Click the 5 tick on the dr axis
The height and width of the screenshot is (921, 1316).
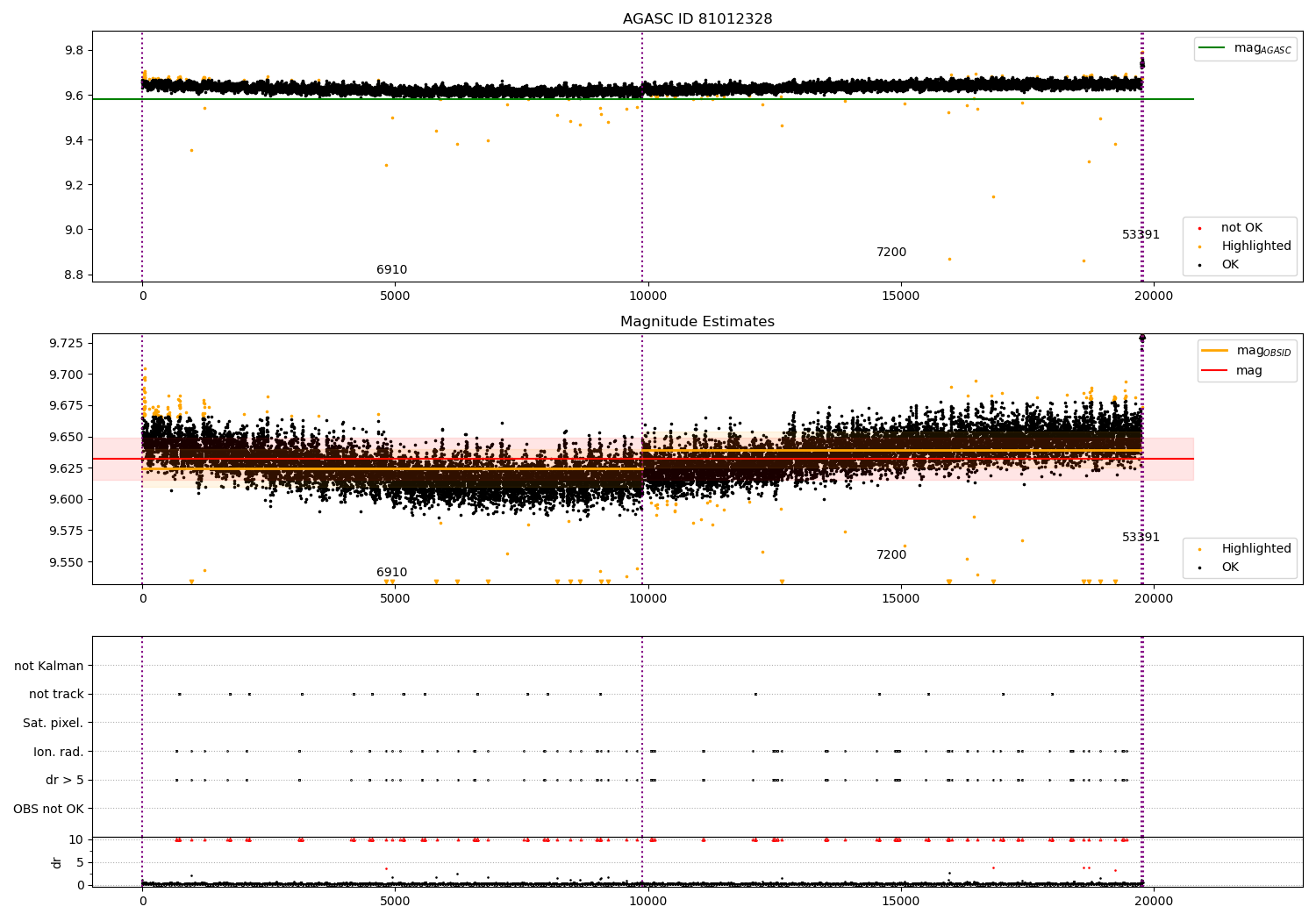[x=81, y=862]
